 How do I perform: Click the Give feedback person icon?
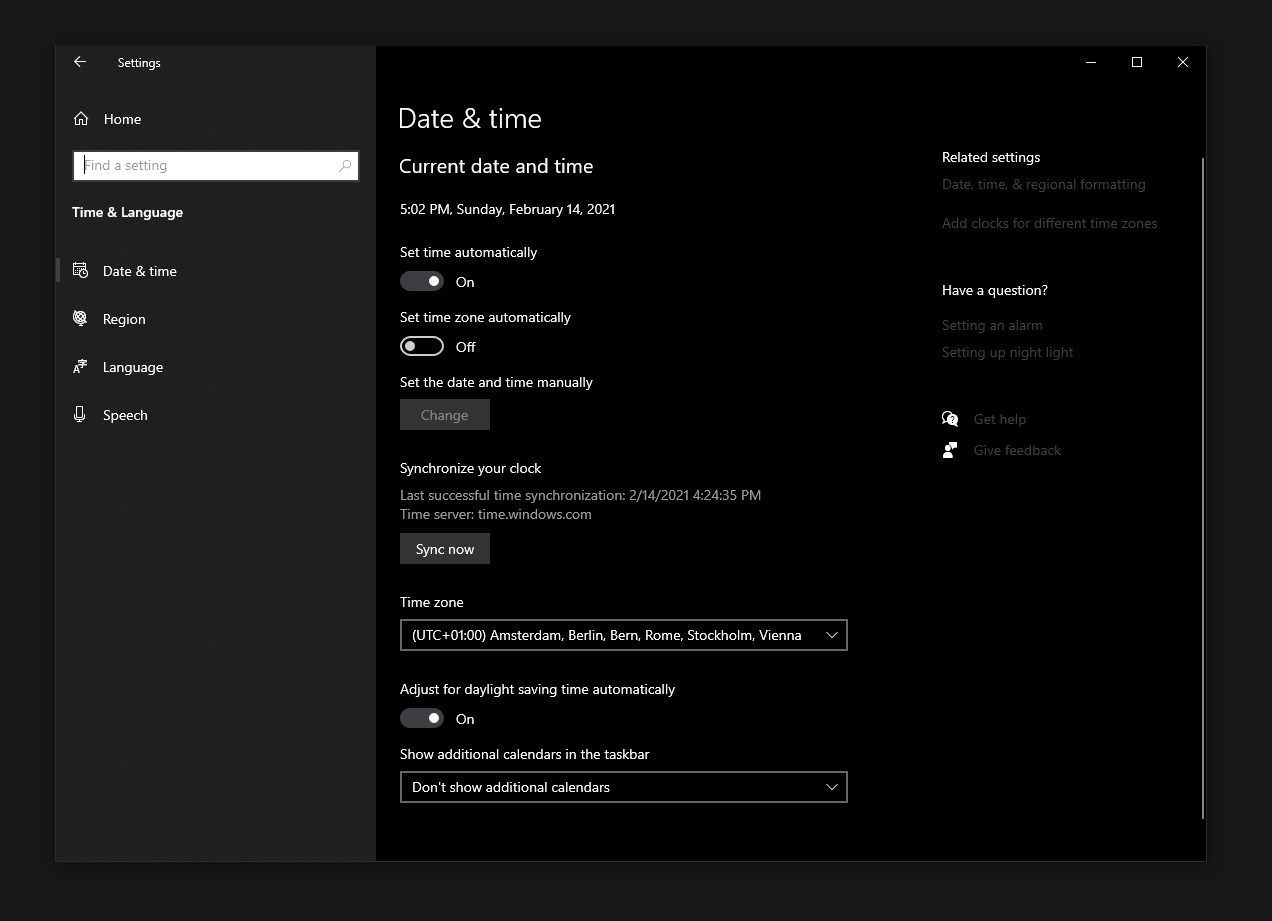pos(950,450)
